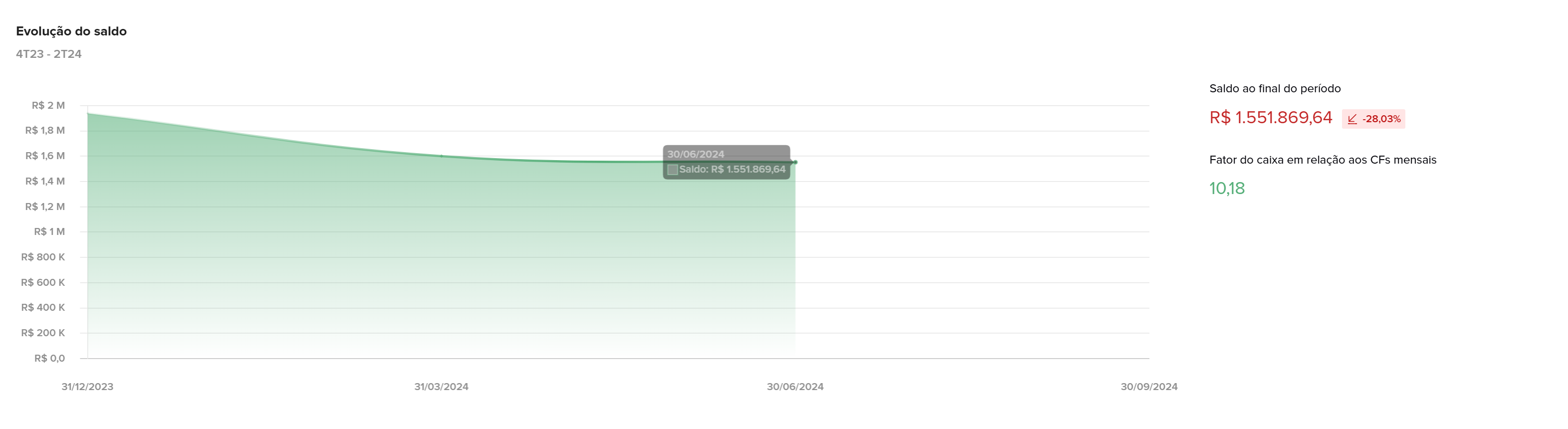Screen dimensions: 1568x429
Task: Click the green 10,18 cash factor value
Action: tap(1227, 189)
